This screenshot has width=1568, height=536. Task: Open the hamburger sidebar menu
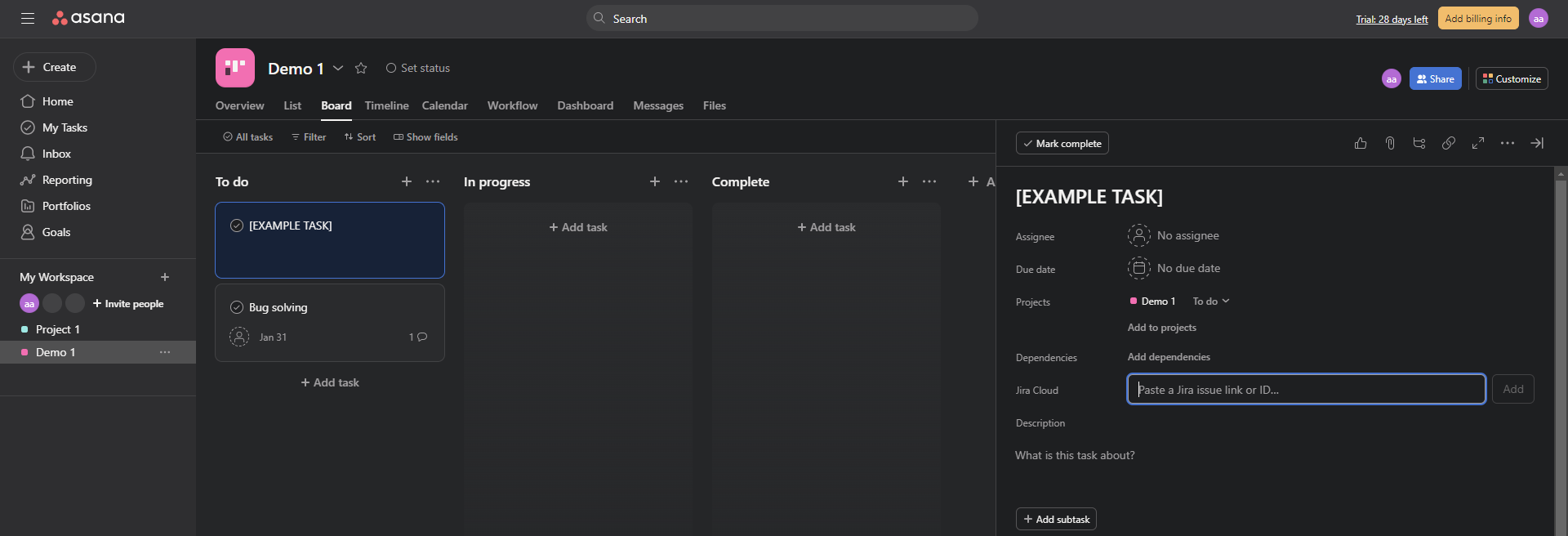point(28,18)
